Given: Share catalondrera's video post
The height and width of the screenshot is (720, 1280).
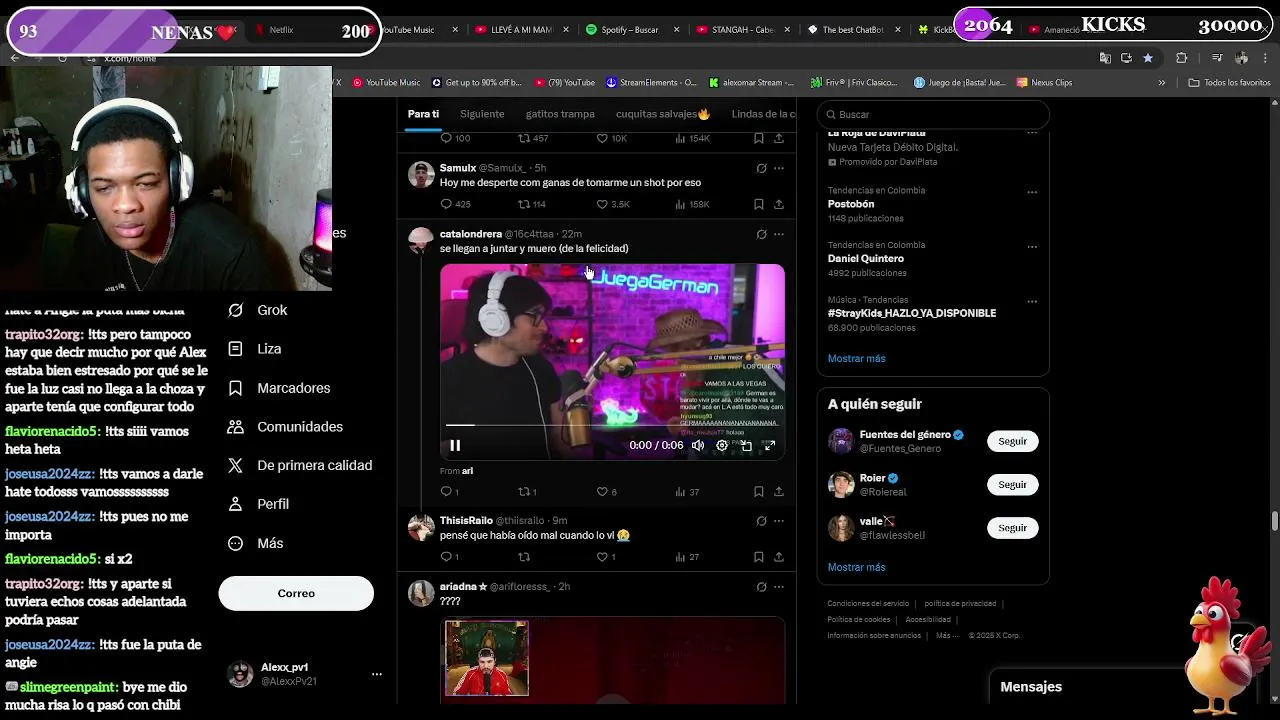Looking at the screenshot, I should click(x=779, y=491).
